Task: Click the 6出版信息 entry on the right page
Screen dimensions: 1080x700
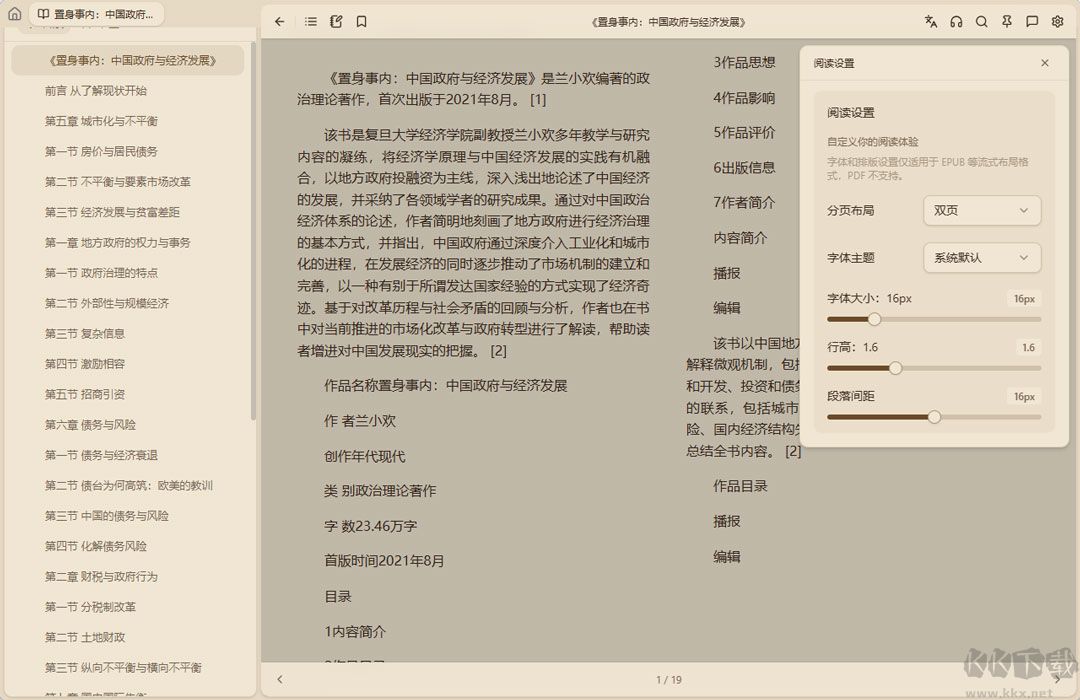Action: pos(744,167)
